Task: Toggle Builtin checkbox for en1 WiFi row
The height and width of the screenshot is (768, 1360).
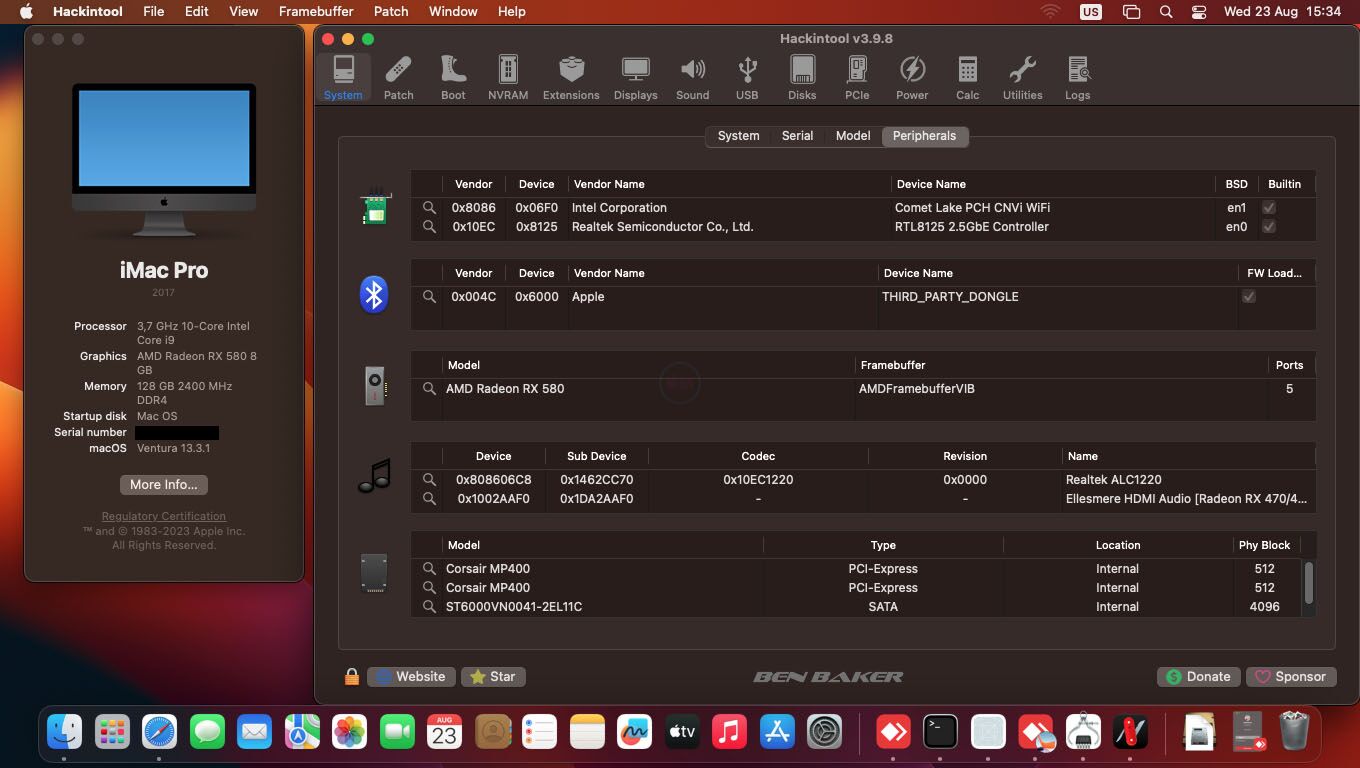Action: (x=1269, y=207)
